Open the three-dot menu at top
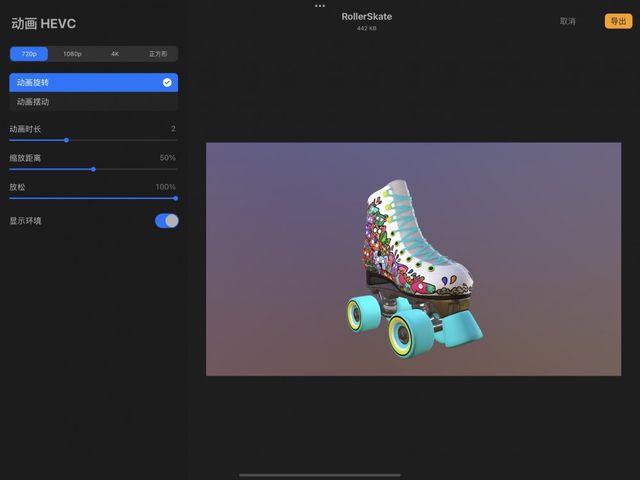The width and height of the screenshot is (640, 480). pos(320,6)
